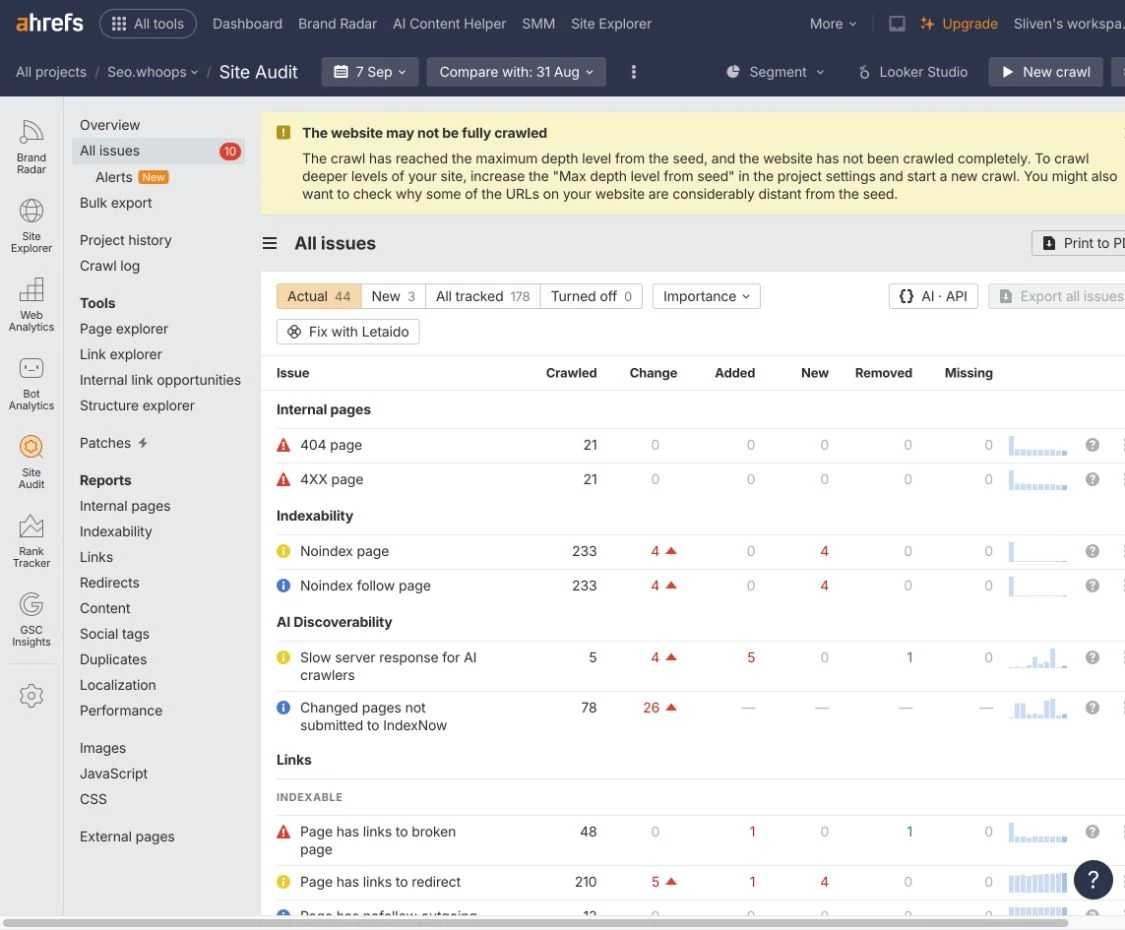Open Rank Tracker in the left sidebar

[31, 542]
